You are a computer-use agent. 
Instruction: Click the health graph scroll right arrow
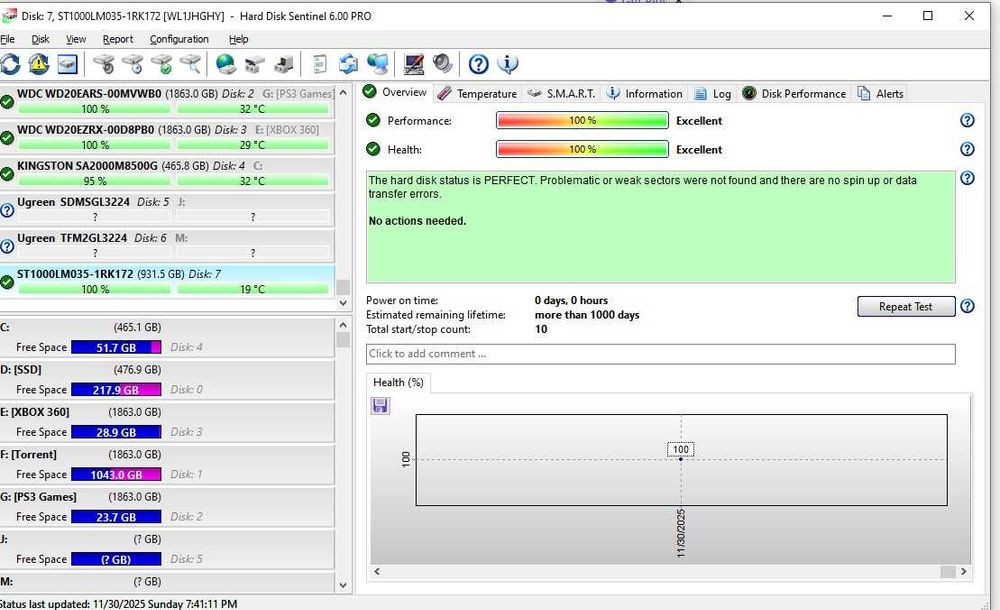(x=964, y=571)
